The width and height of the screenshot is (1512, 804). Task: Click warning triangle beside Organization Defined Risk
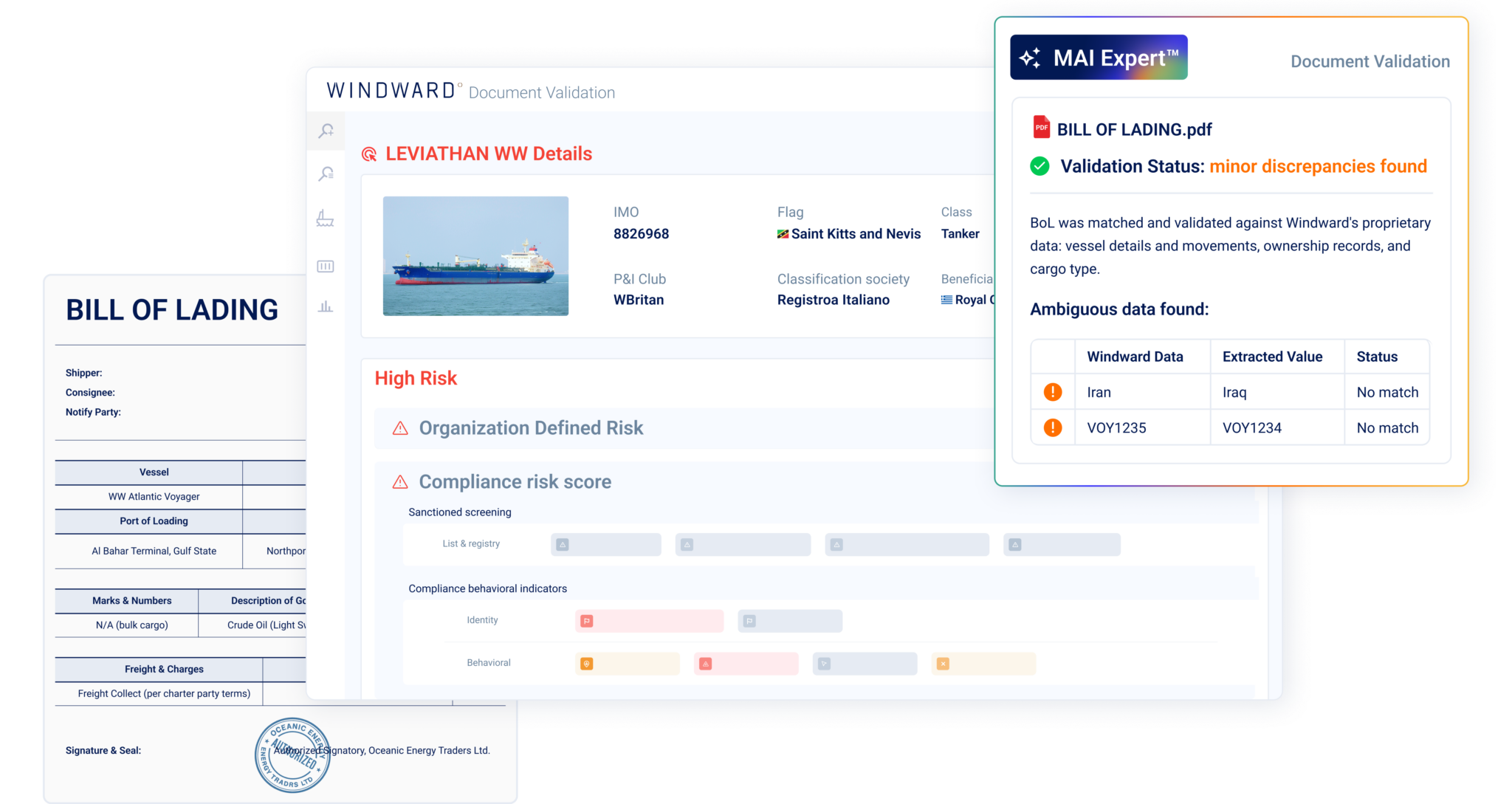point(400,428)
